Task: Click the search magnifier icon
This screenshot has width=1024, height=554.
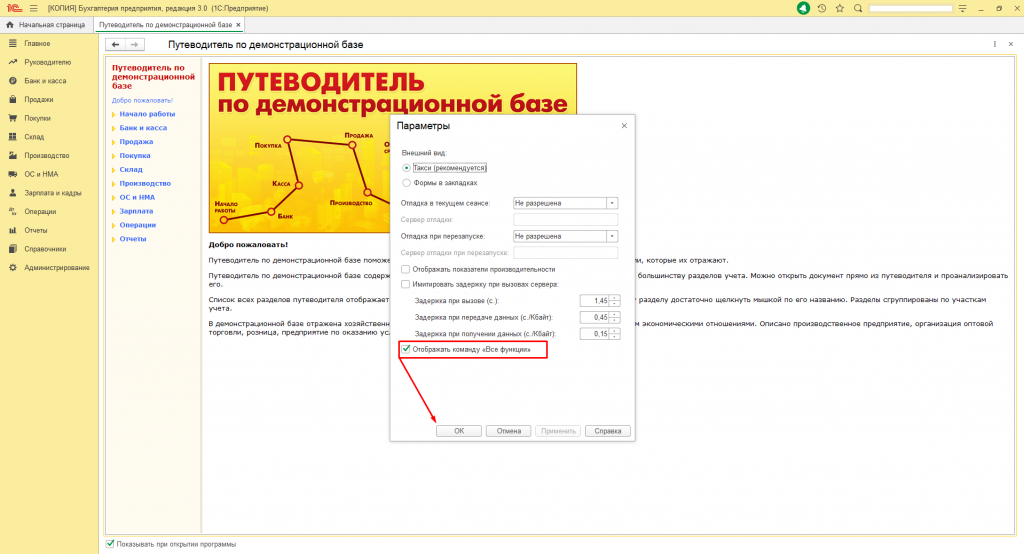Action: pyautogui.click(x=858, y=8)
